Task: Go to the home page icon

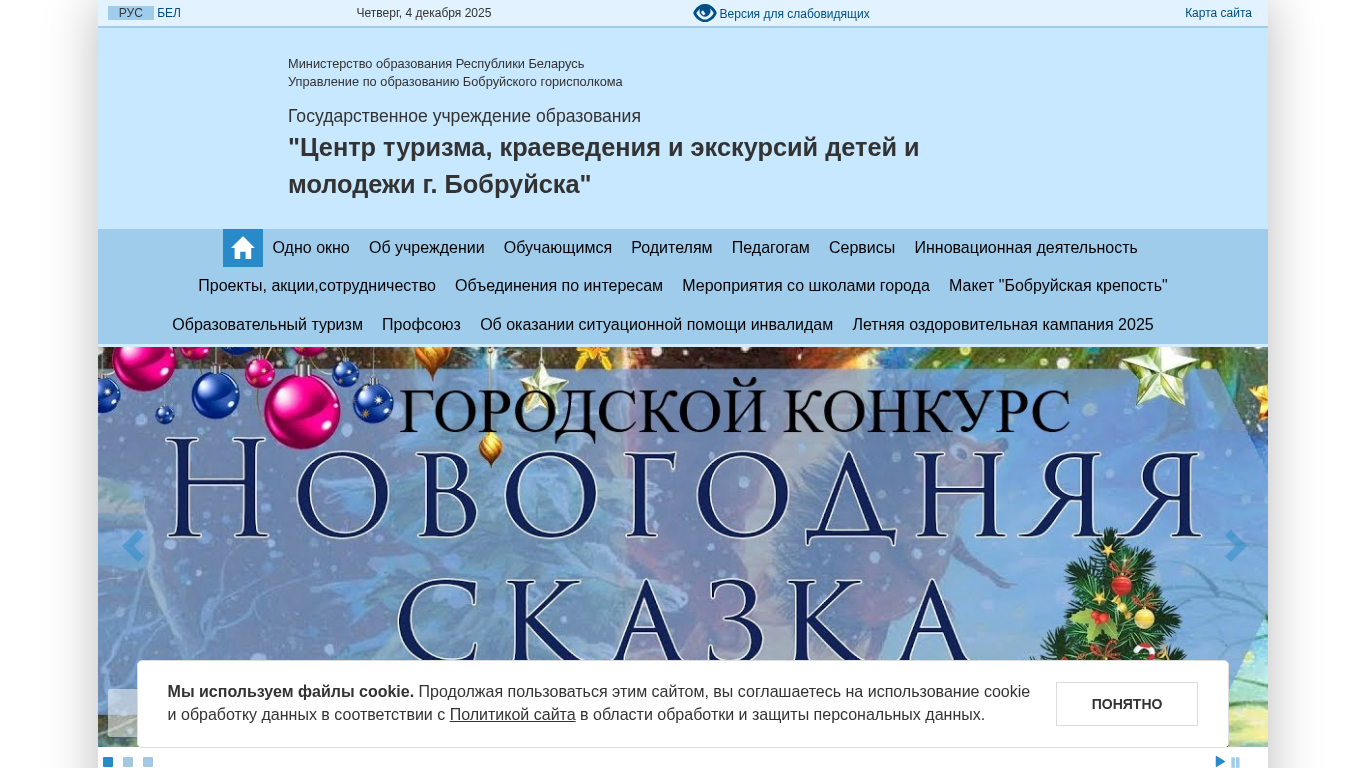Action: [x=243, y=248]
